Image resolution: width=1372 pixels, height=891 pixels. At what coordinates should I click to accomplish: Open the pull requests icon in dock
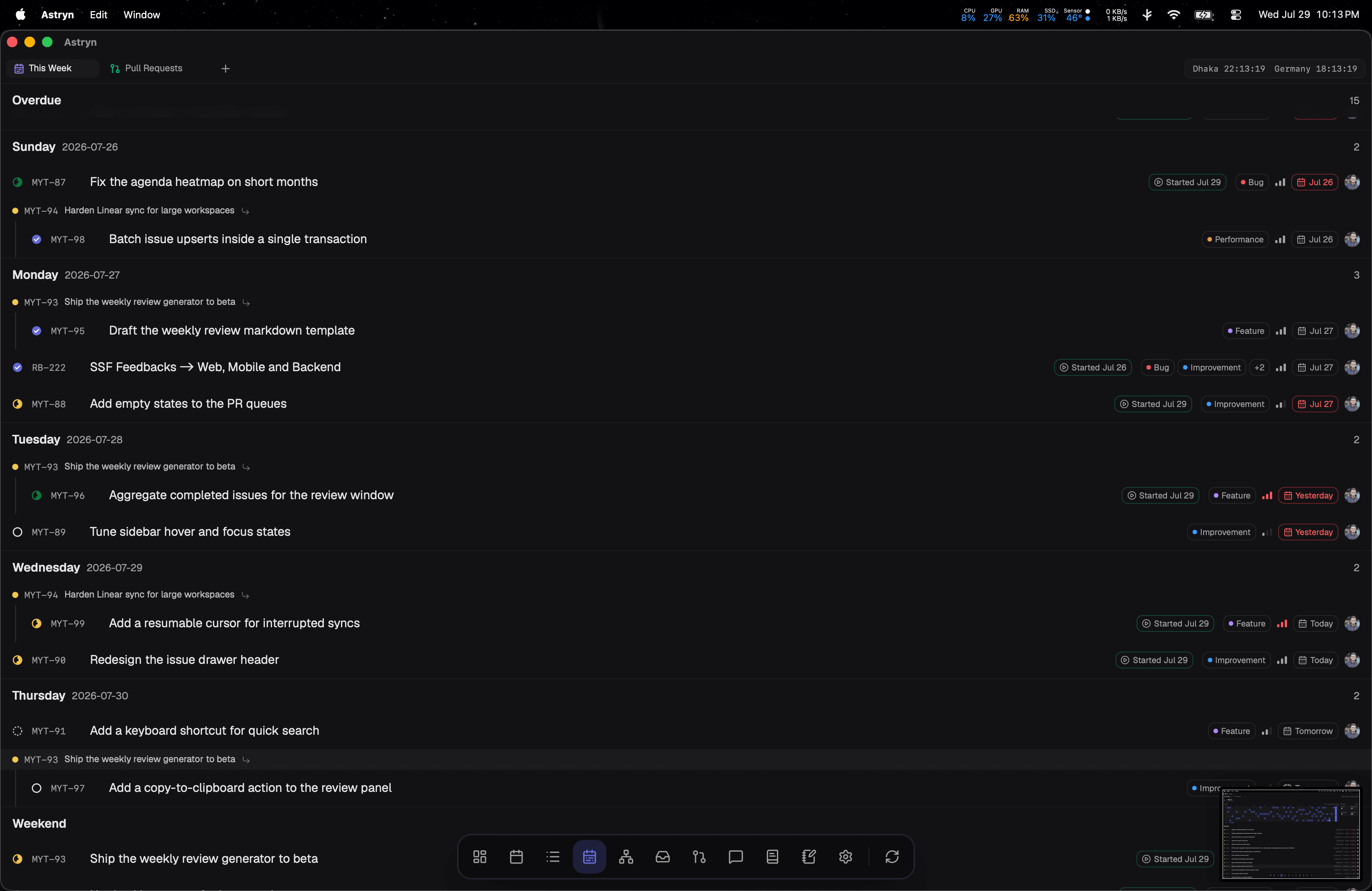click(x=699, y=856)
